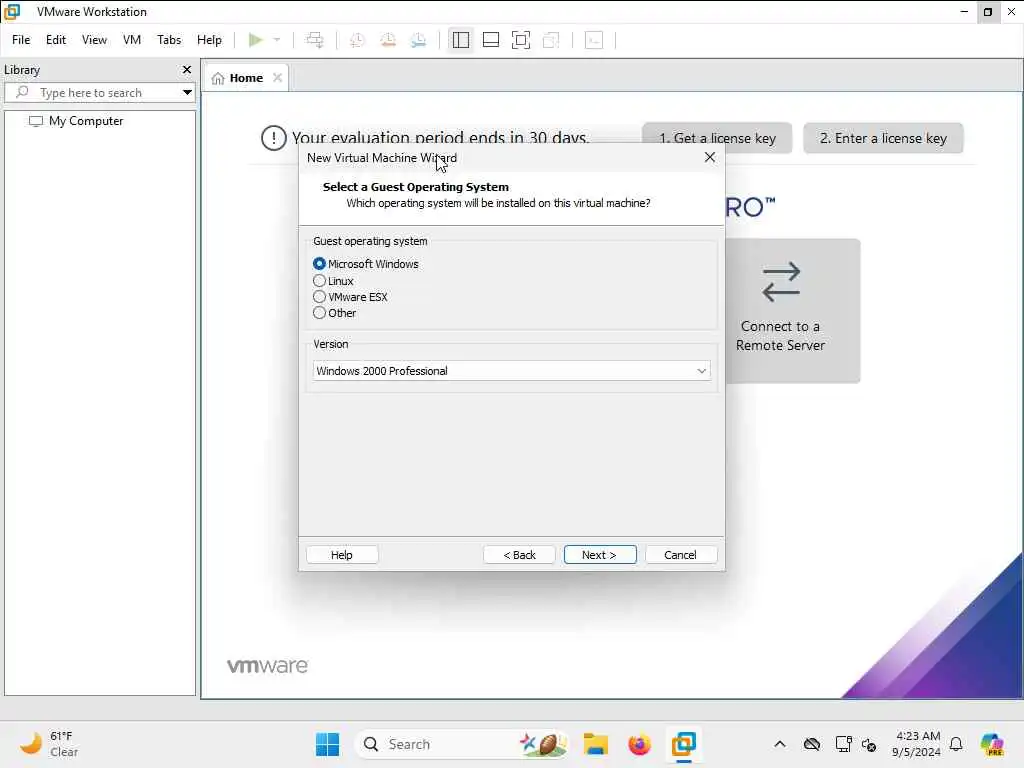Click the Send Ctrl+Alt+Del toolbar icon
Image resolution: width=1024 pixels, height=768 pixels.
315,40
